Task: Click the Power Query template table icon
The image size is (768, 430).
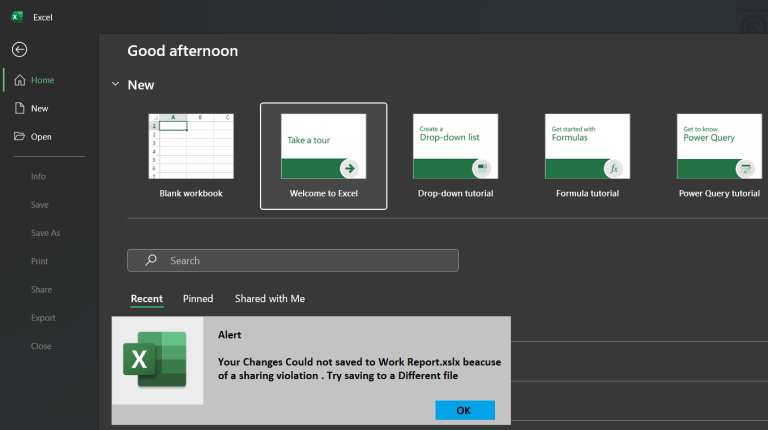Action: tap(745, 169)
